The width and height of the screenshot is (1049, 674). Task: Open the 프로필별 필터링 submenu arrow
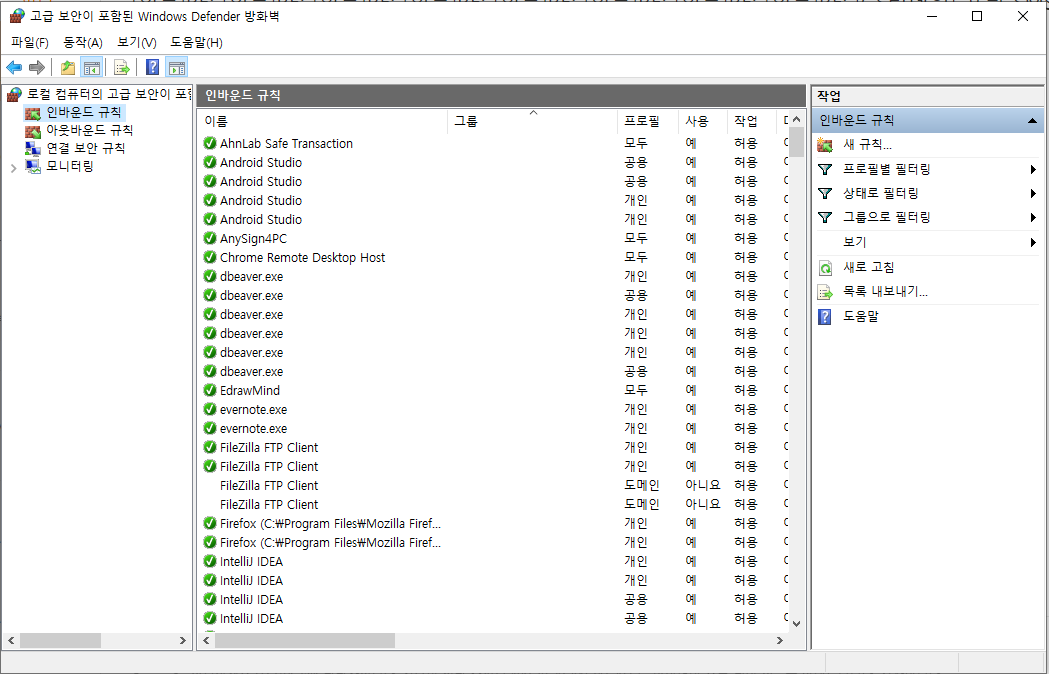pos(1034,169)
